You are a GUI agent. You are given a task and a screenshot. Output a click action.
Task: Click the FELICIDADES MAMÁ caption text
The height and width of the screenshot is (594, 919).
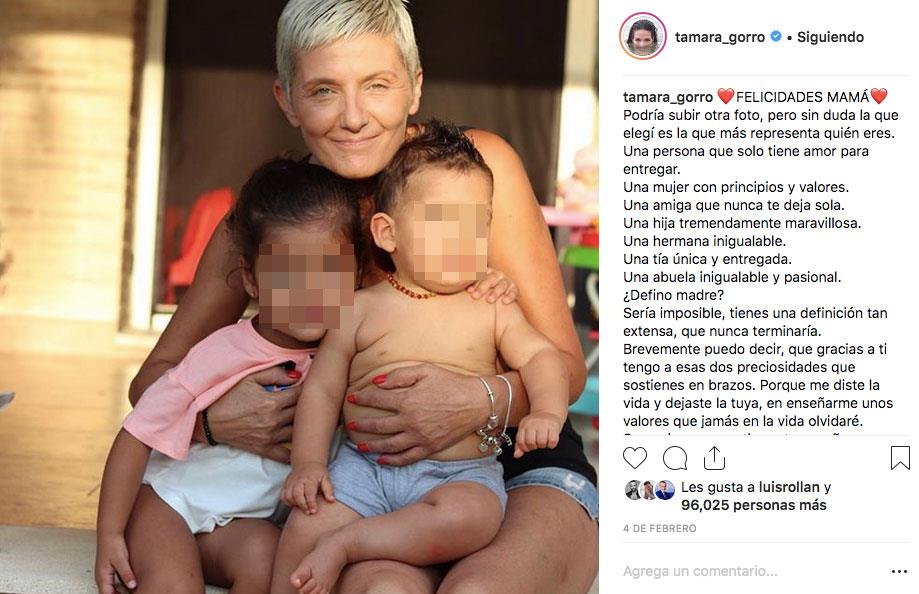click(802, 97)
